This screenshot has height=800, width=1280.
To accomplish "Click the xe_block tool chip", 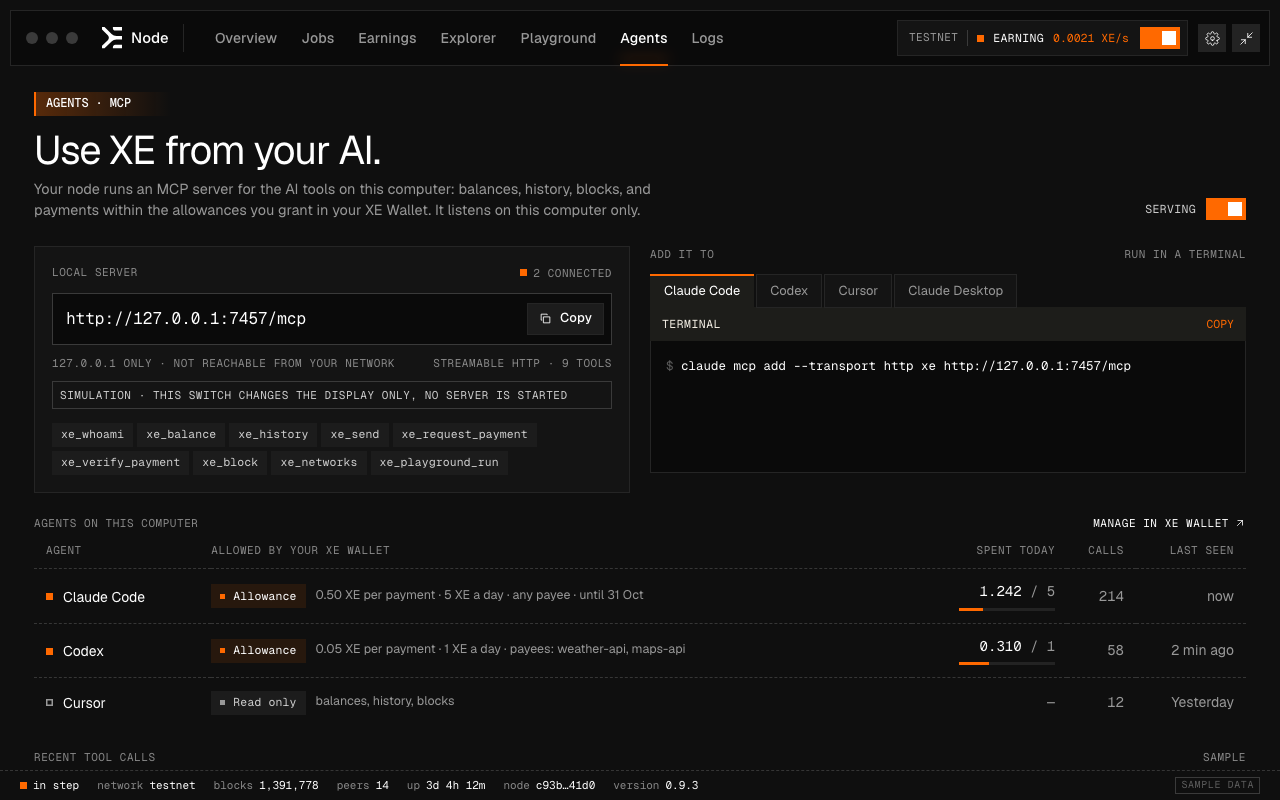I will coord(230,463).
